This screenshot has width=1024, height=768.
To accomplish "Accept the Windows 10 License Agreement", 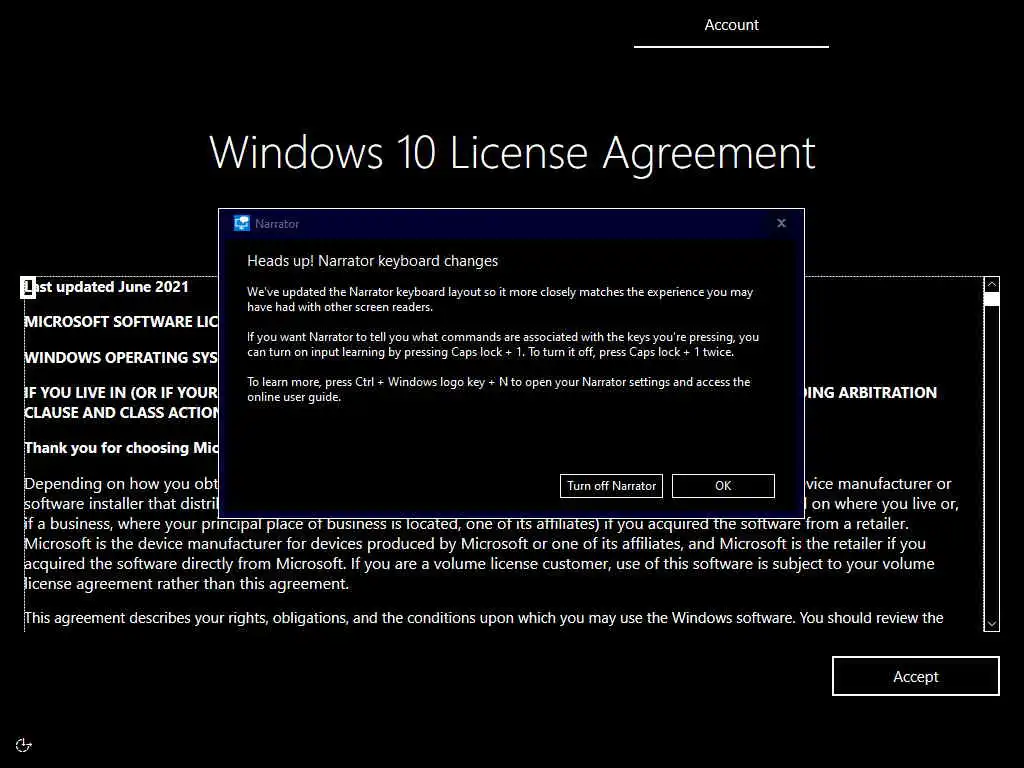I will tap(916, 676).
